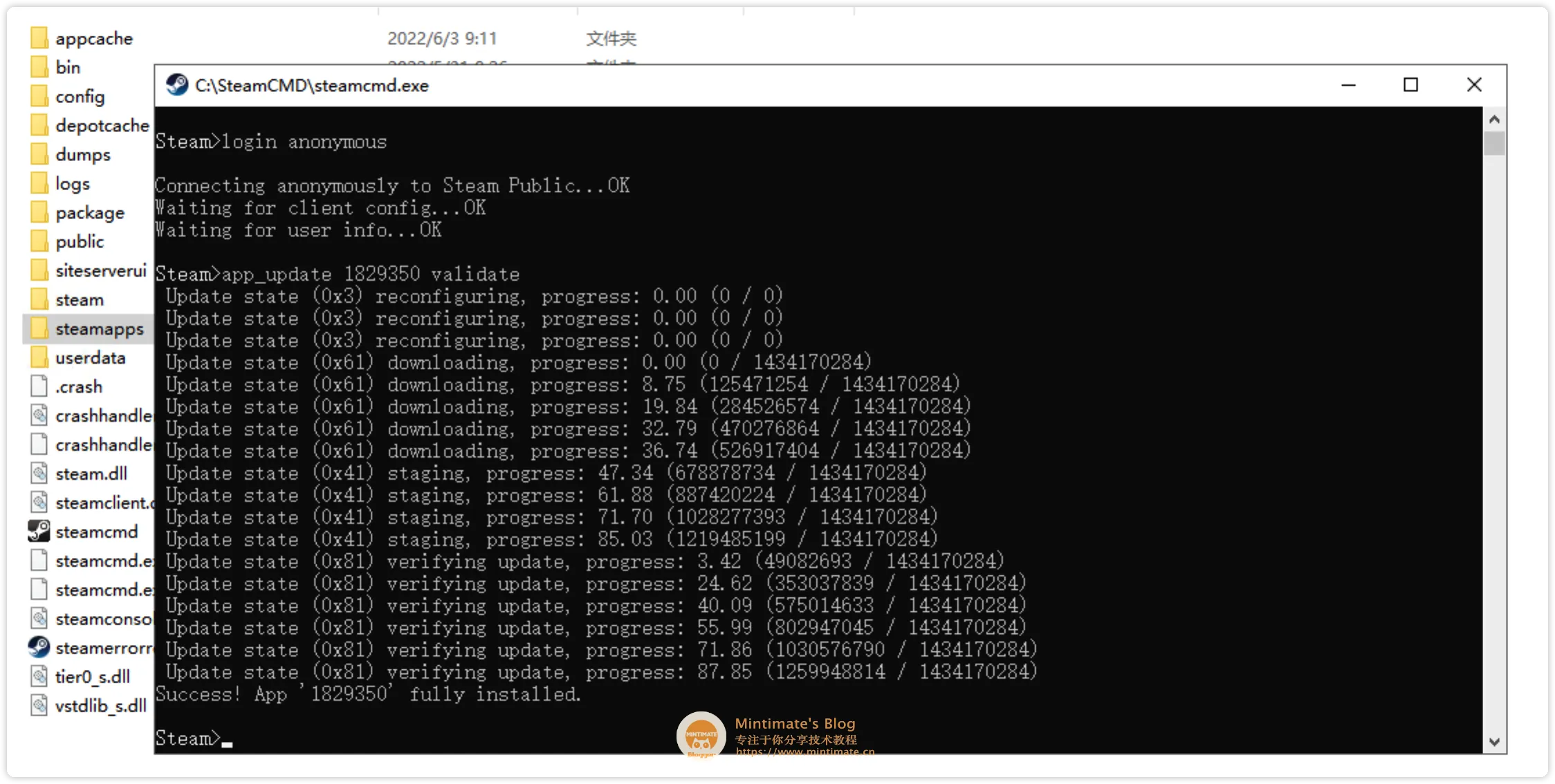
Task: Click the steamerrorreporter Steam logo icon
Action: [39, 648]
